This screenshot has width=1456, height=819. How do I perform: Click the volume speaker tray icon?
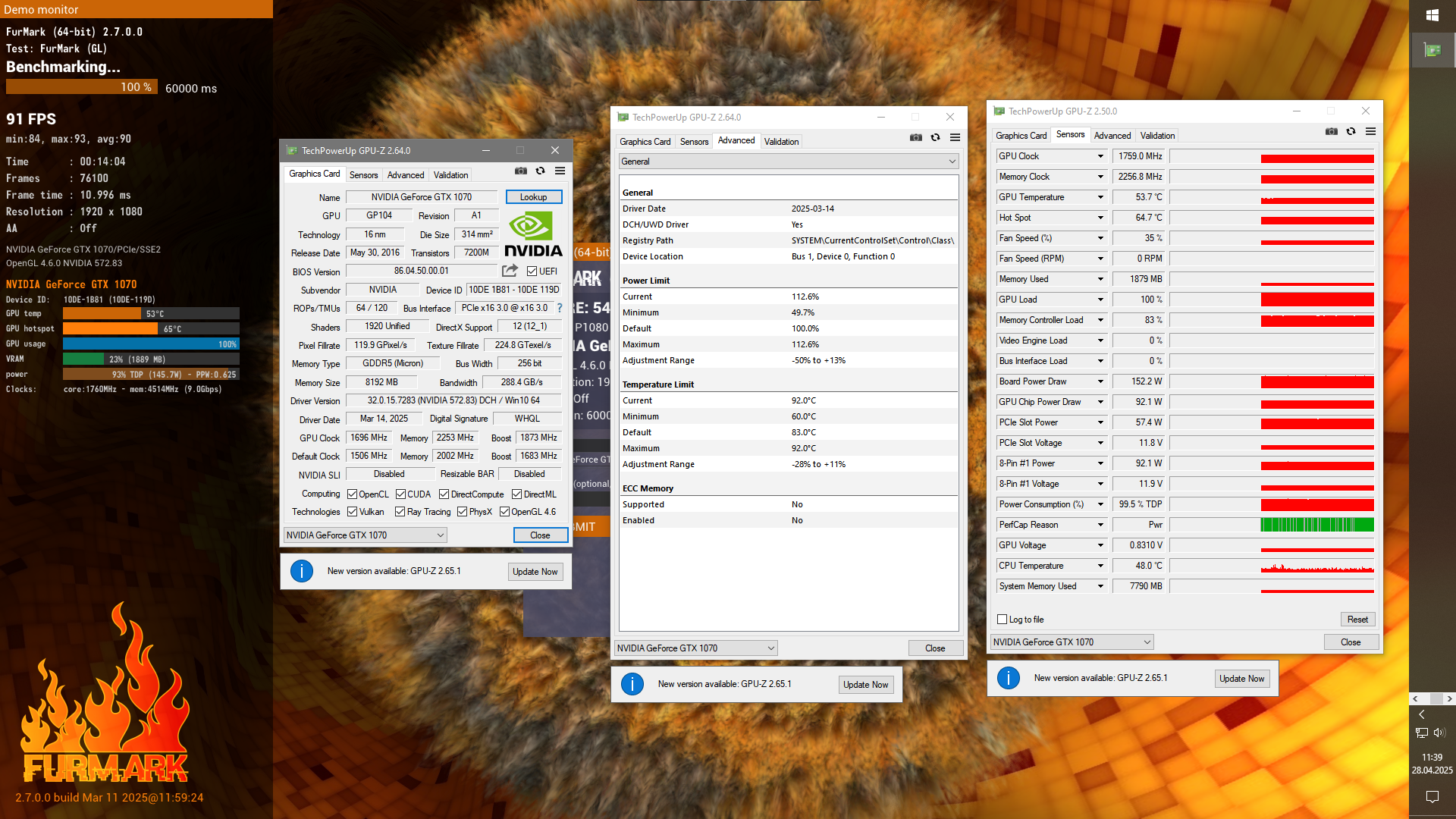(x=1440, y=733)
